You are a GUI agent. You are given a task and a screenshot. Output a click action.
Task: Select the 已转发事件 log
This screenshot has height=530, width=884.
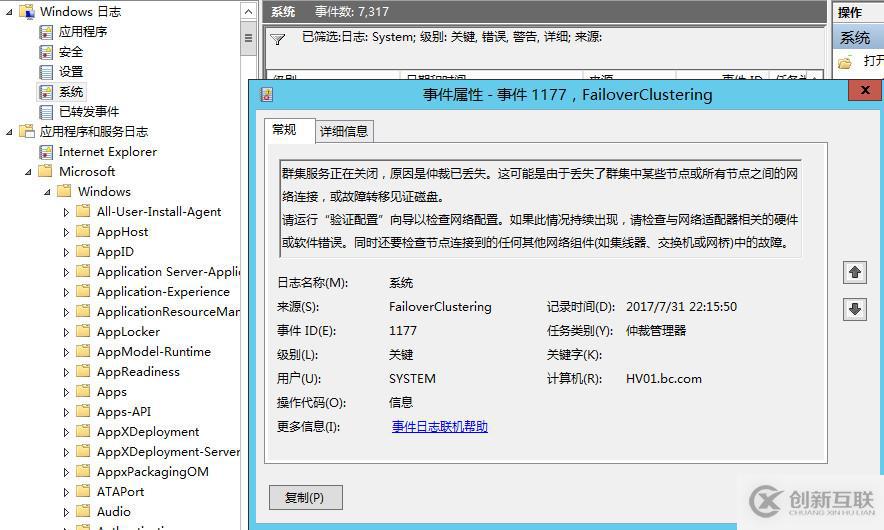point(89,112)
